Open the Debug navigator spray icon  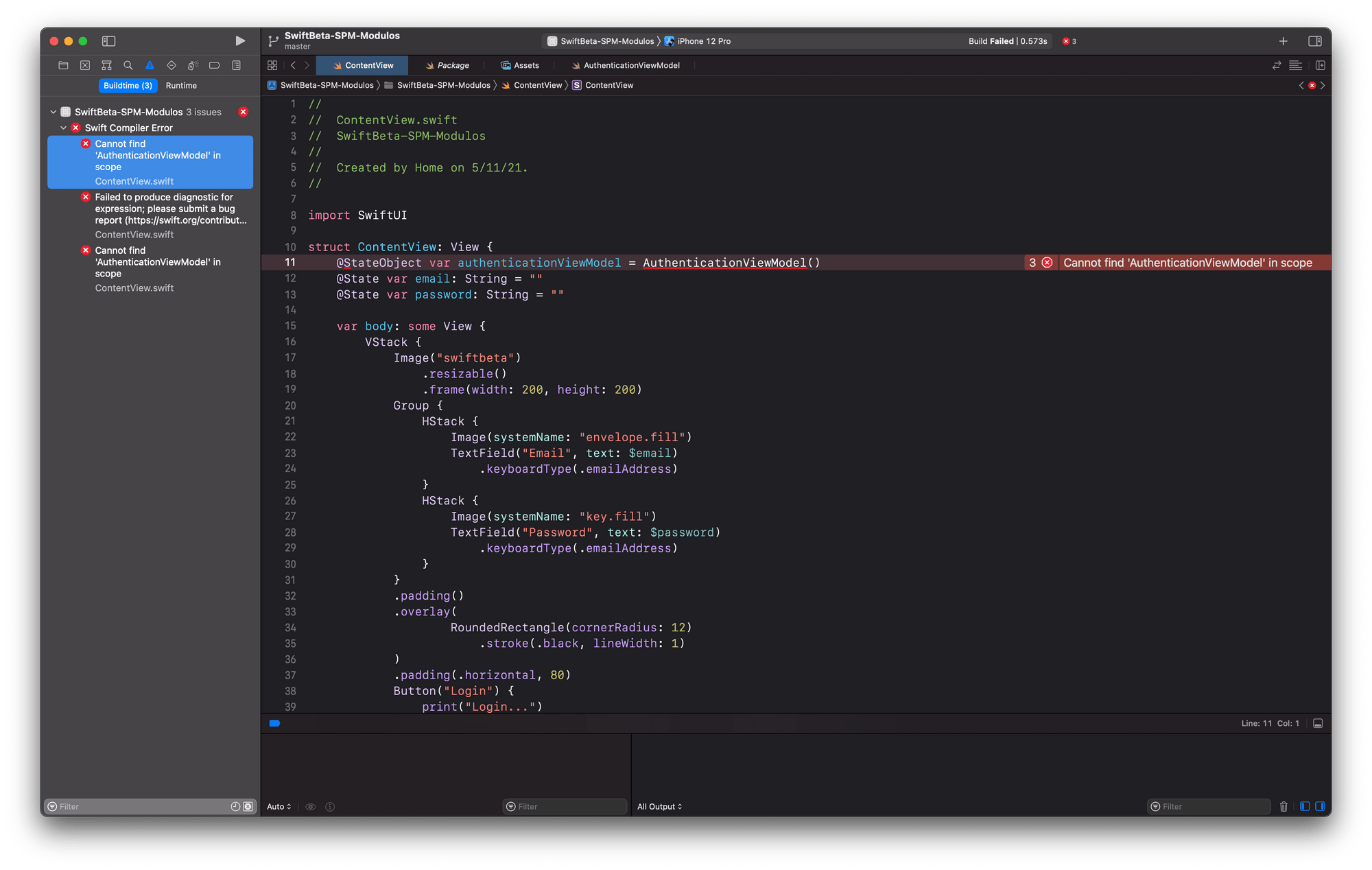(x=193, y=65)
